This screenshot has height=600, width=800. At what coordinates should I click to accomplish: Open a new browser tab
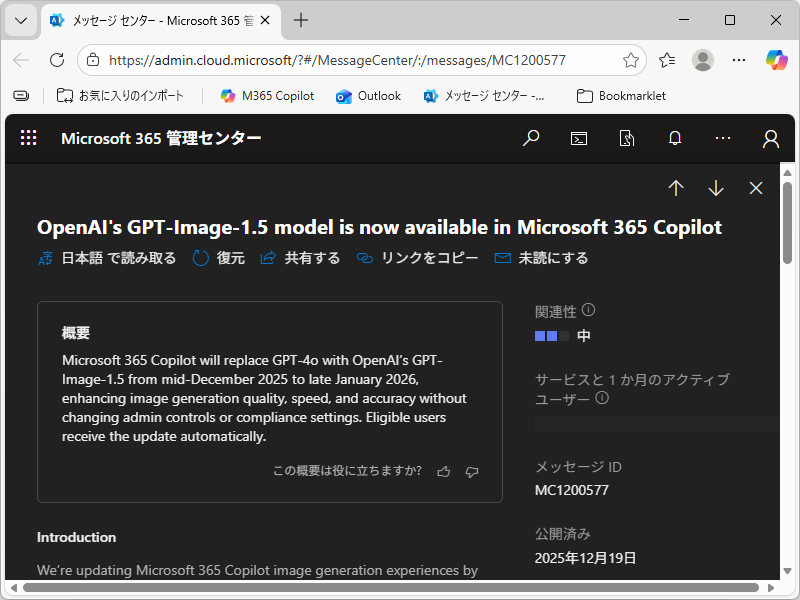click(x=301, y=20)
